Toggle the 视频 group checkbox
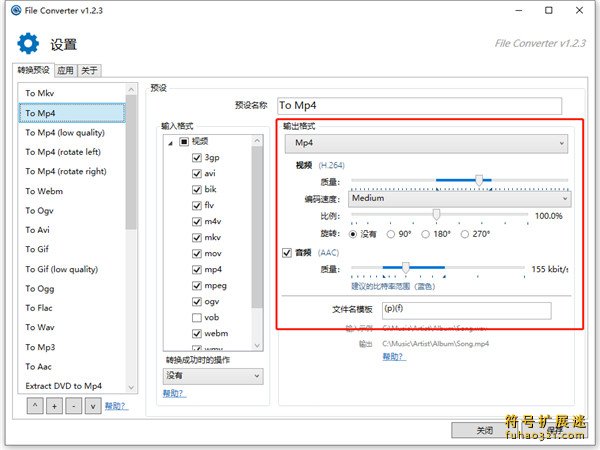600x450 pixels. pyautogui.click(x=184, y=142)
